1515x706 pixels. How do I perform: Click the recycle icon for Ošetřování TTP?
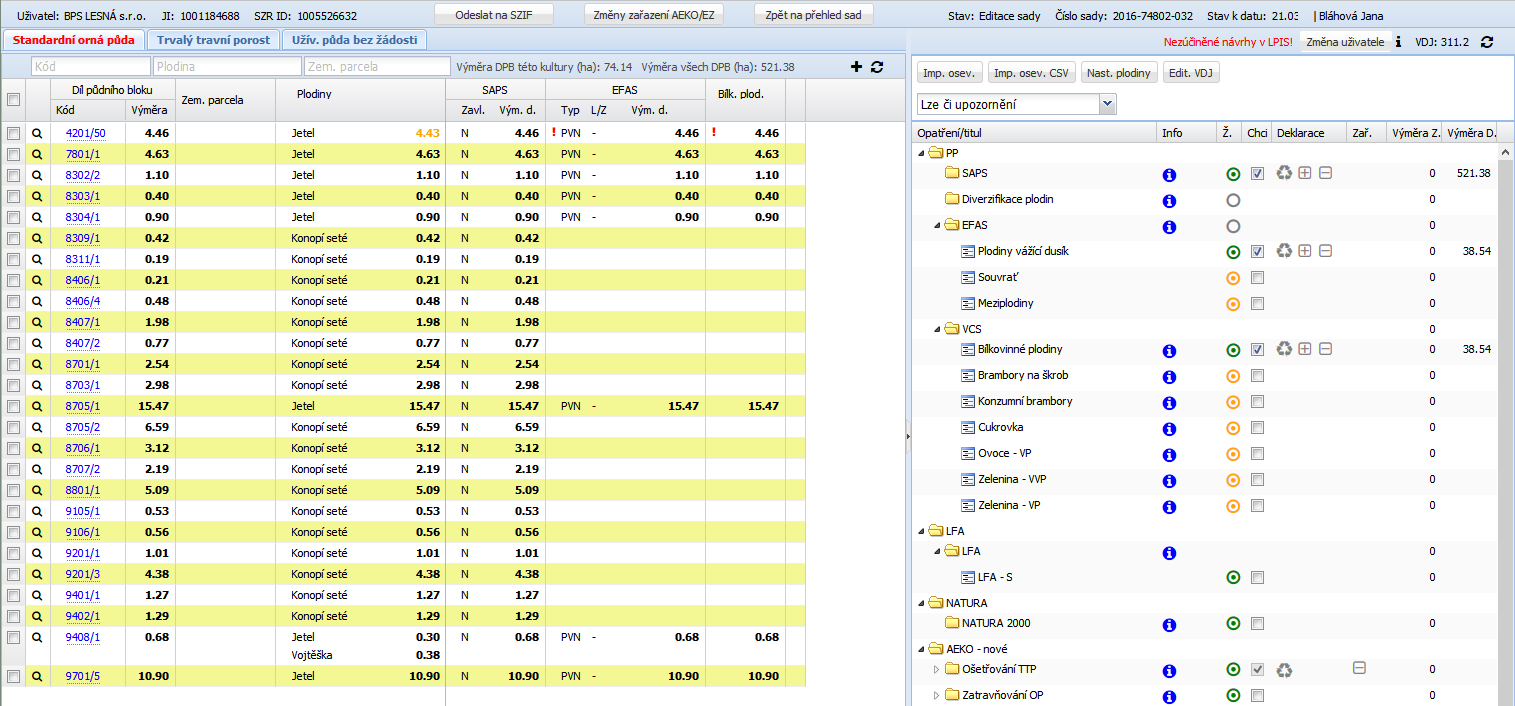click(x=1285, y=669)
